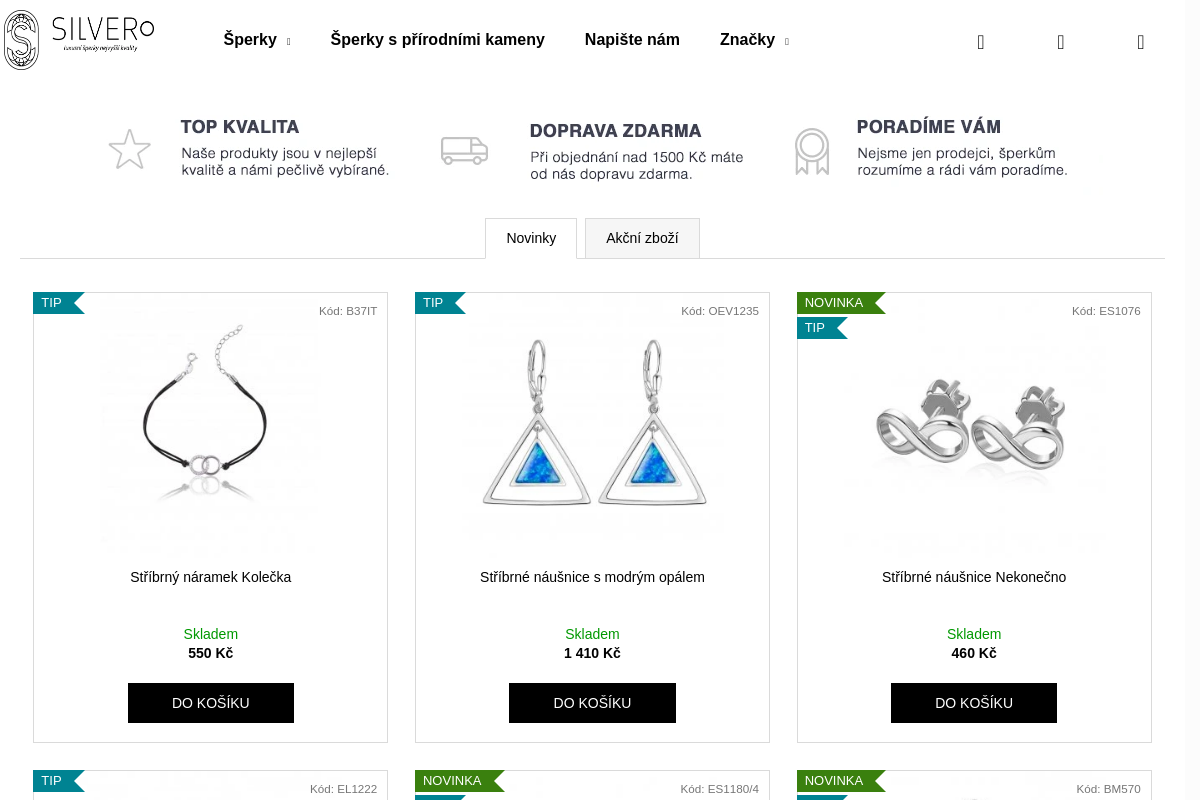
Task: Add Stříbrné náušnice Nekonečno to the cart
Action: (x=974, y=703)
